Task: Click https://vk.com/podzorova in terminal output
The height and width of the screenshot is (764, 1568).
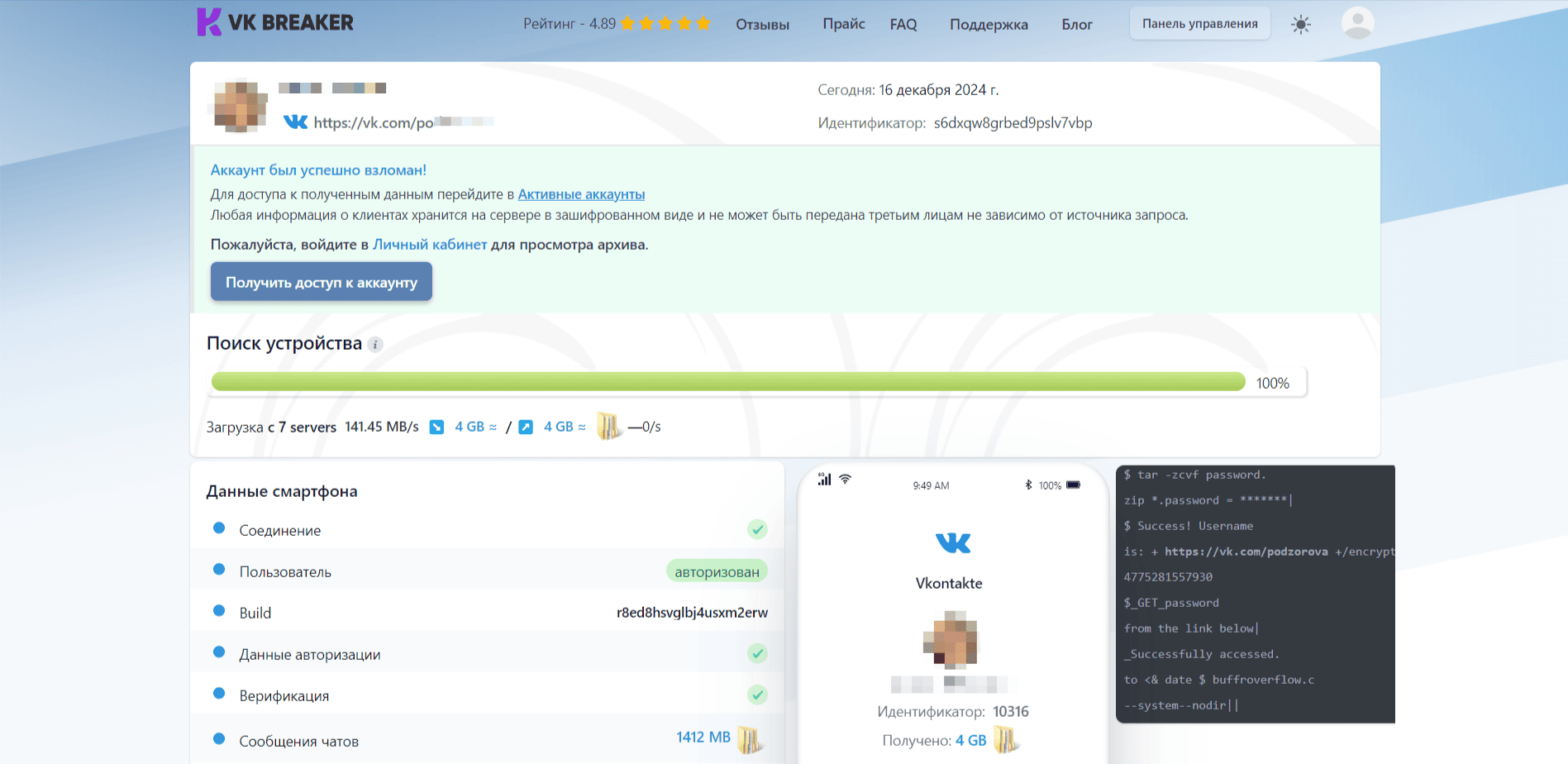Action: tap(1246, 552)
